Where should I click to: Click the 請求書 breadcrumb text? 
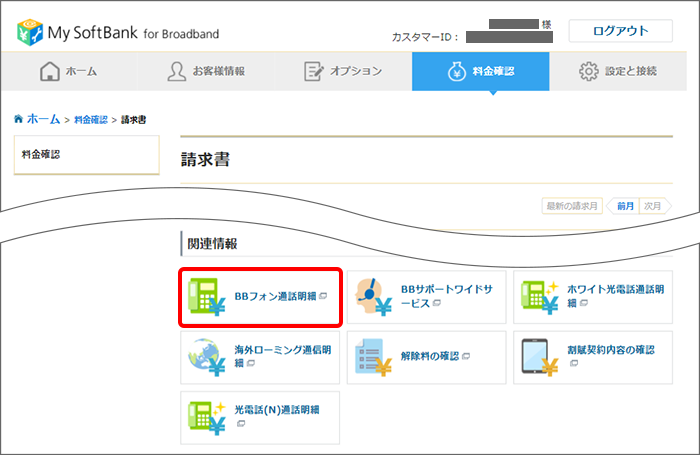[x=133, y=120]
